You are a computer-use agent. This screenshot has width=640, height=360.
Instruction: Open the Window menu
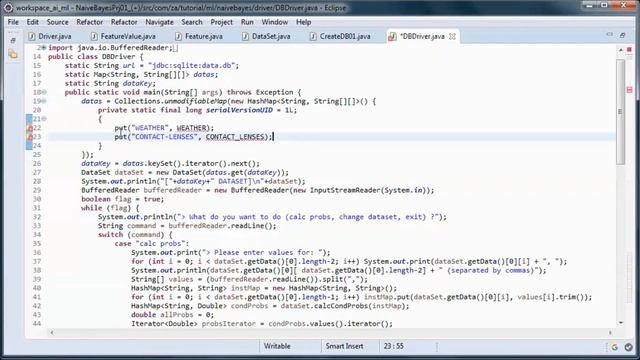pyautogui.click(x=275, y=22)
